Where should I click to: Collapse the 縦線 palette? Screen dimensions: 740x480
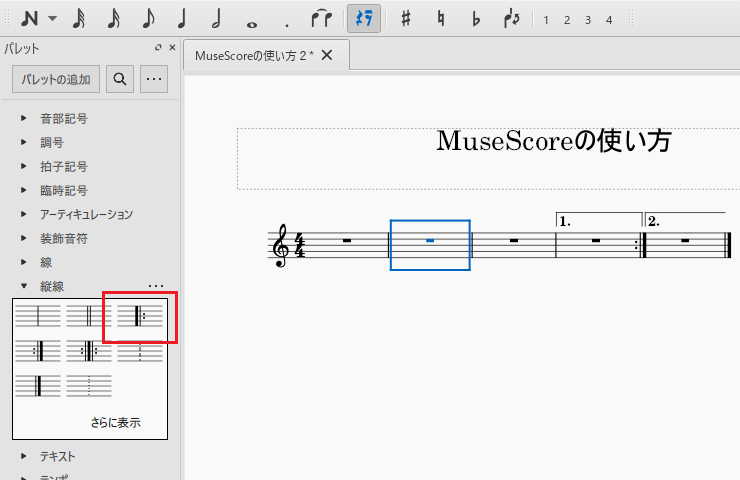(24, 286)
